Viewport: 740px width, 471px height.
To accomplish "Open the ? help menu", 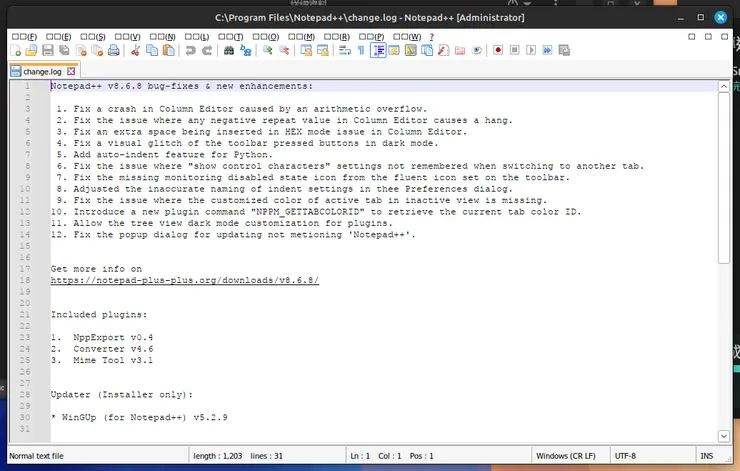I will [x=431, y=37].
